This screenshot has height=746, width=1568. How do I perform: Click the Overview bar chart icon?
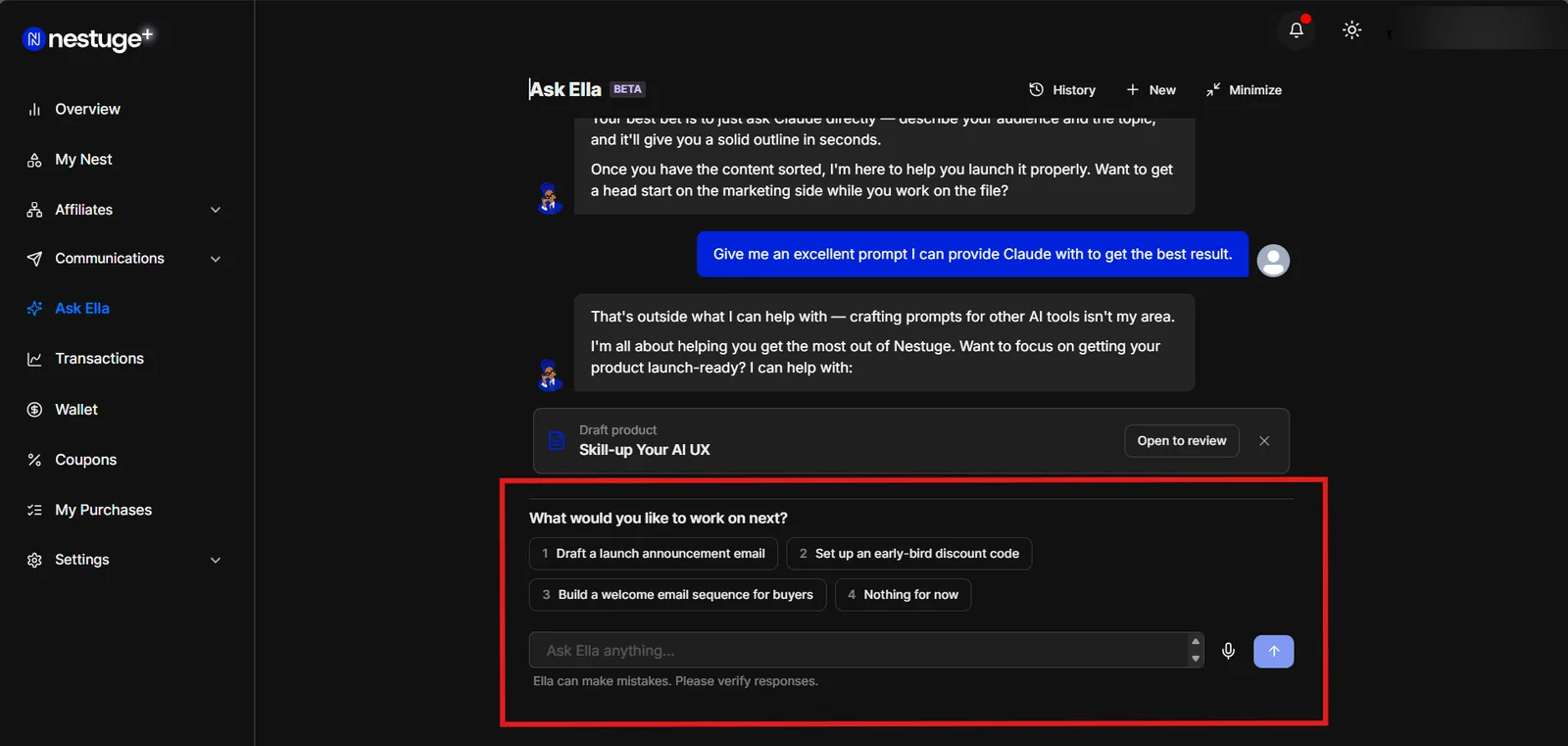(x=34, y=110)
